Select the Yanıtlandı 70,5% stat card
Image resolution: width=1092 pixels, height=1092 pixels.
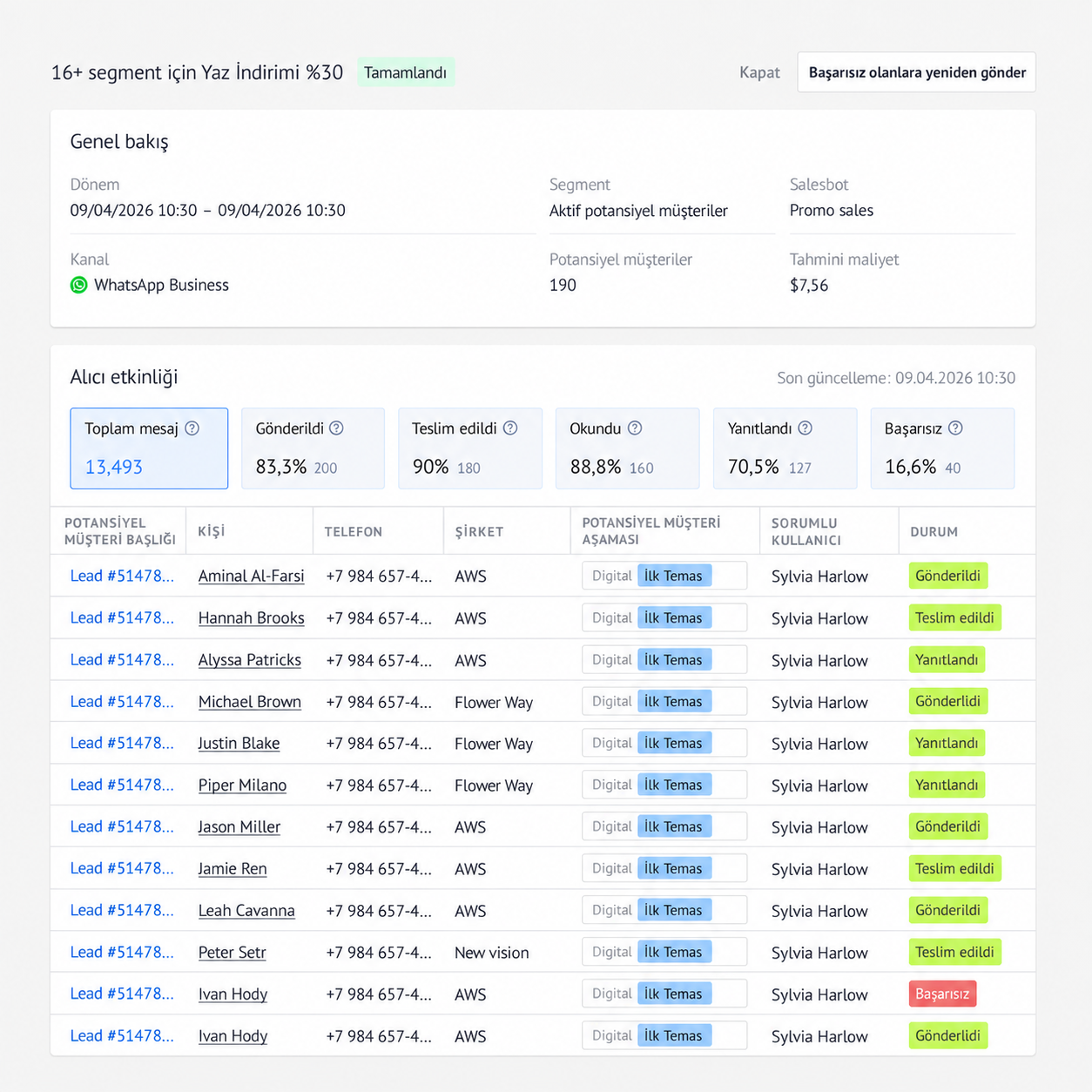coord(785,448)
